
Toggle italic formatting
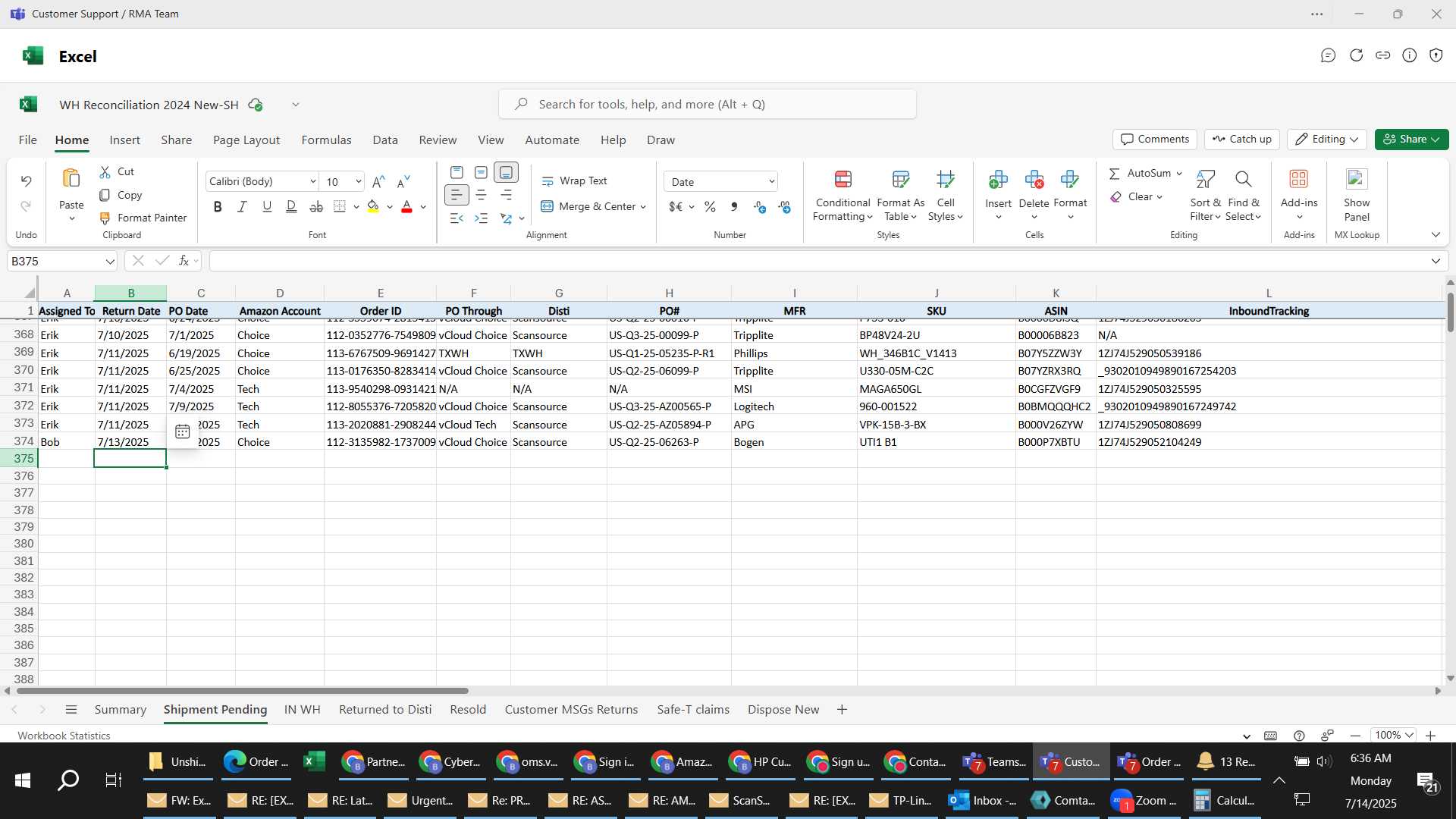pos(242,207)
